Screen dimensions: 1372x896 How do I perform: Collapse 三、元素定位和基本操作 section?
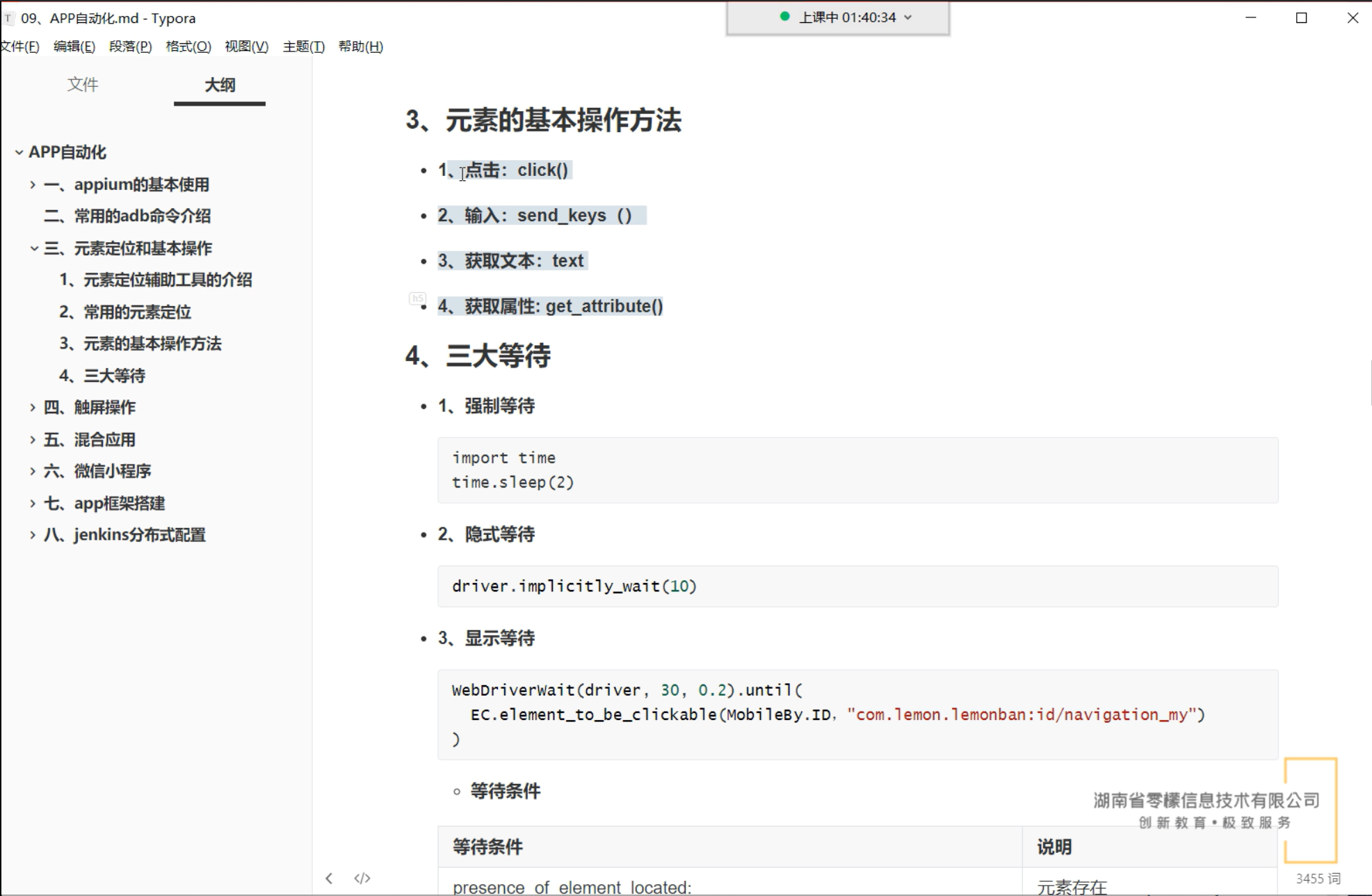[33, 248]
